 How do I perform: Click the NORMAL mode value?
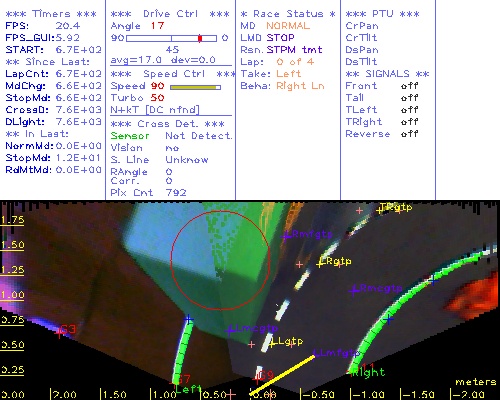click(288, 26)
